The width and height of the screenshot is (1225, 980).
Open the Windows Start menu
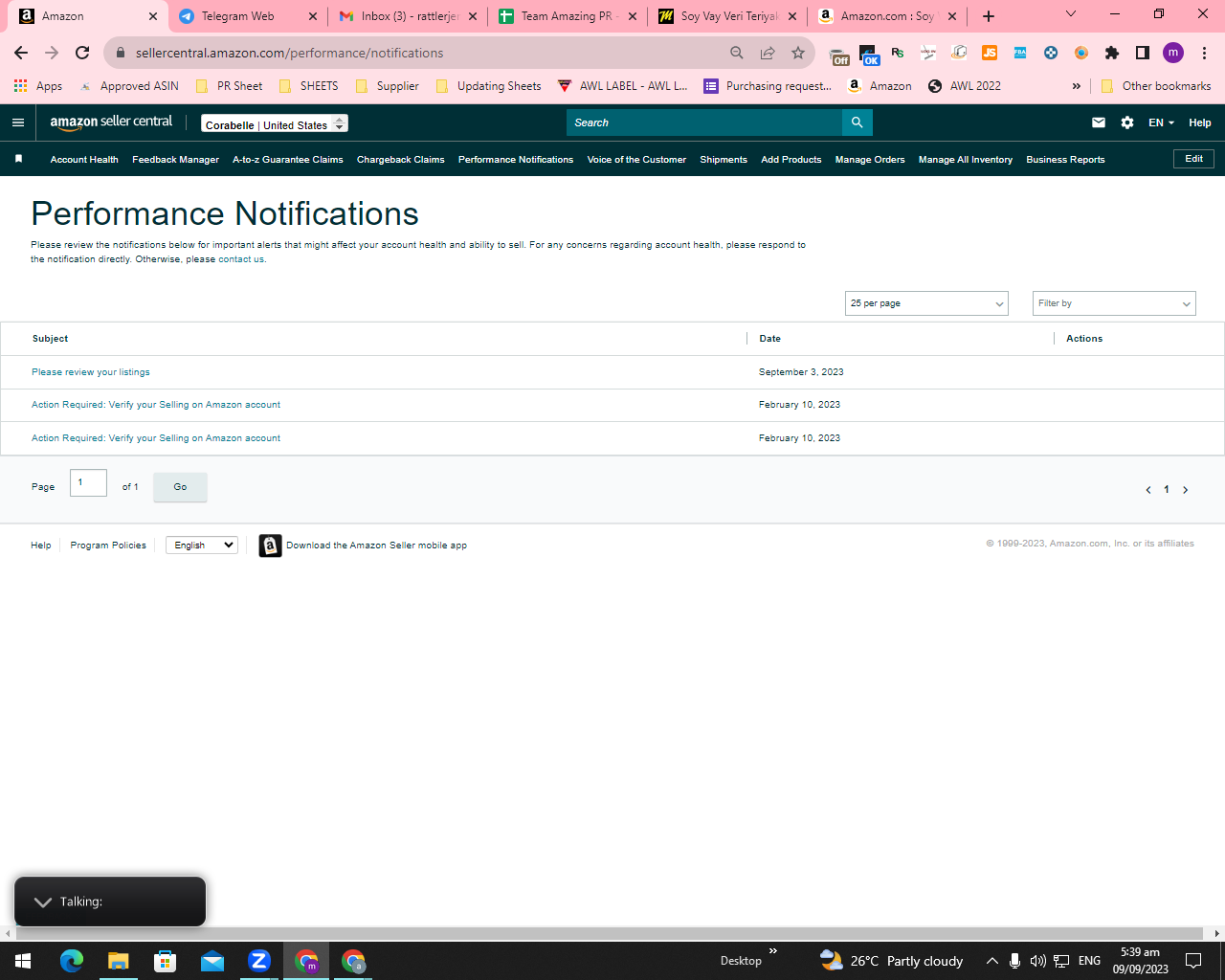(x=23, y=961)
